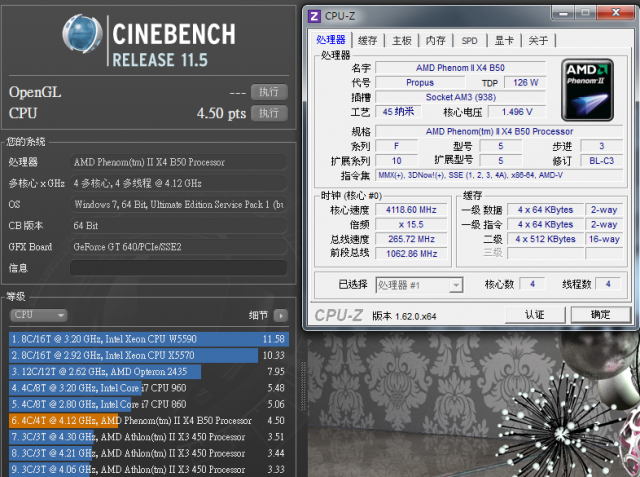
Task: Switch to the SPD tab
Action: pyautogui.click(x=469, y=40)
